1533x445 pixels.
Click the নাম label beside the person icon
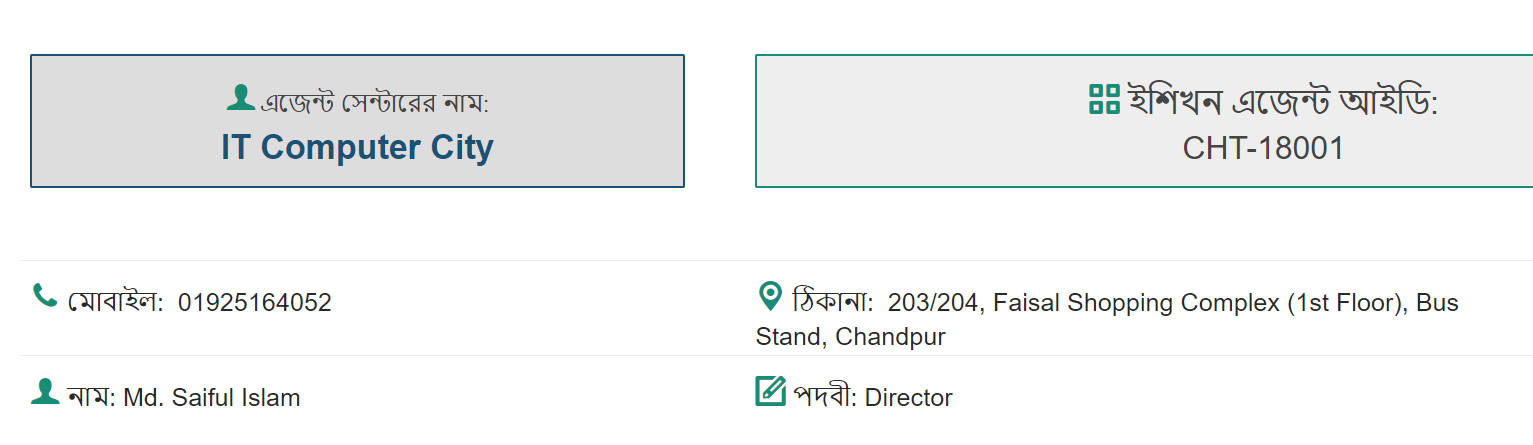(92, 397)
